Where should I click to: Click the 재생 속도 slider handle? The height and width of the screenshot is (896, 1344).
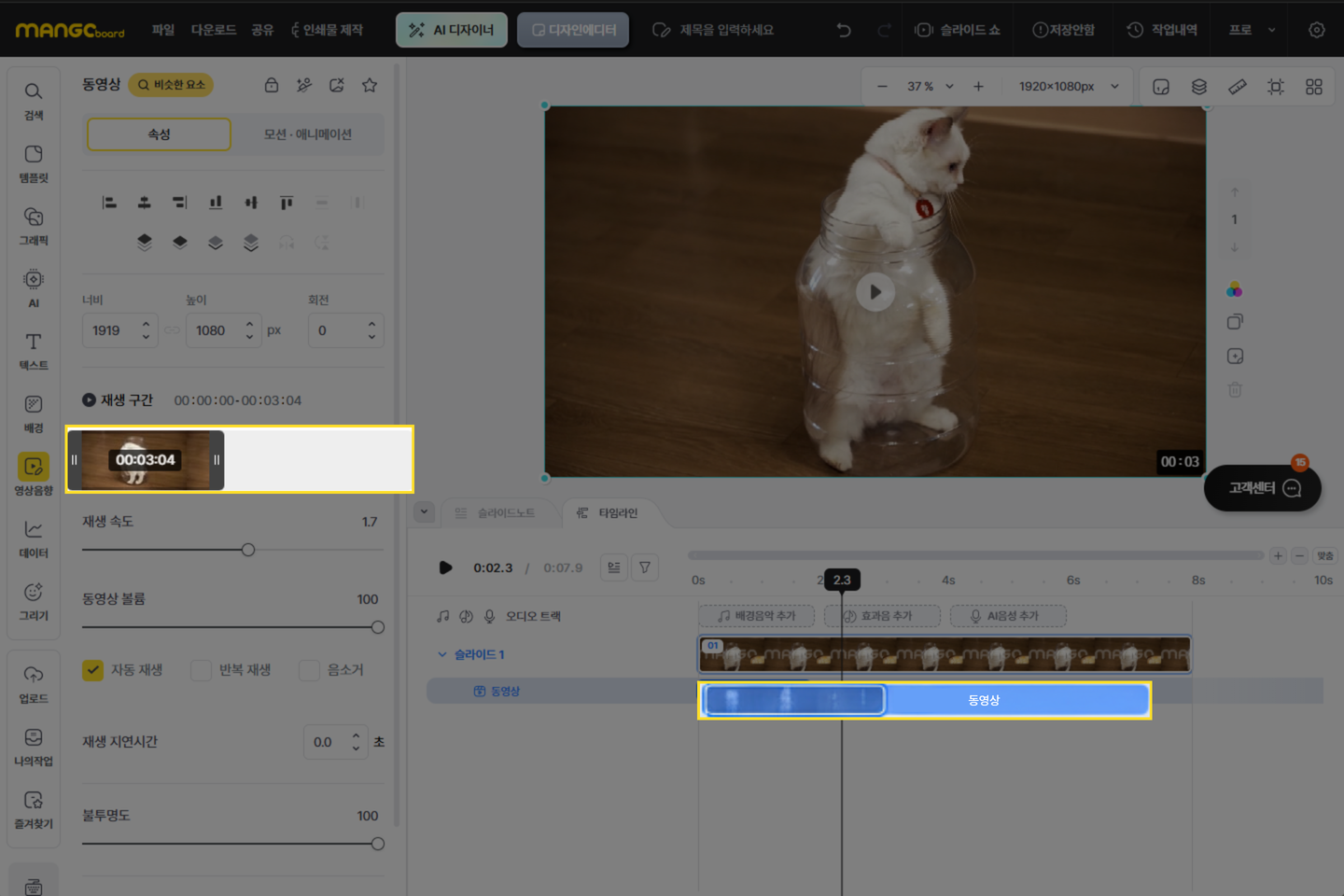pyautogui.click(x=248, y=550)
